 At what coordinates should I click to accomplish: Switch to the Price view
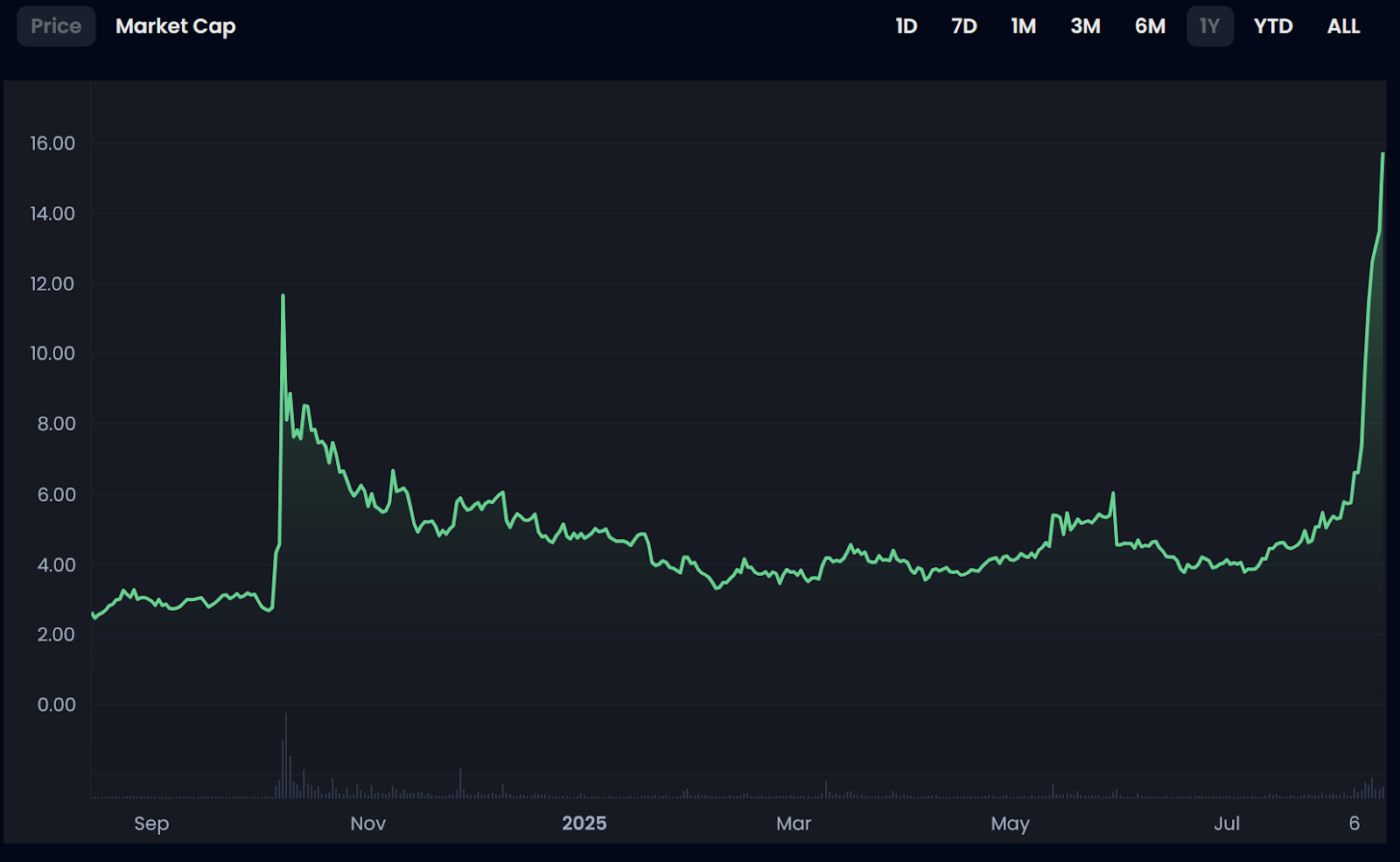click(x=55, y=26)
